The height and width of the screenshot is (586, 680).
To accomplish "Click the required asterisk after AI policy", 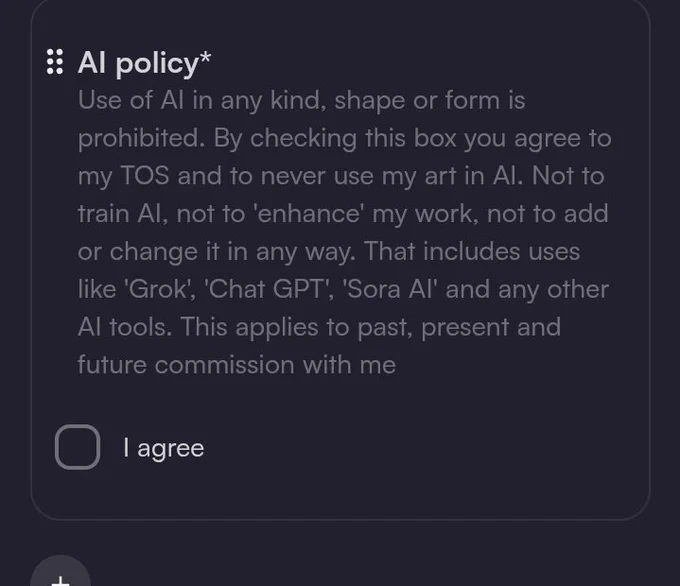I will (x=205, y=60).
